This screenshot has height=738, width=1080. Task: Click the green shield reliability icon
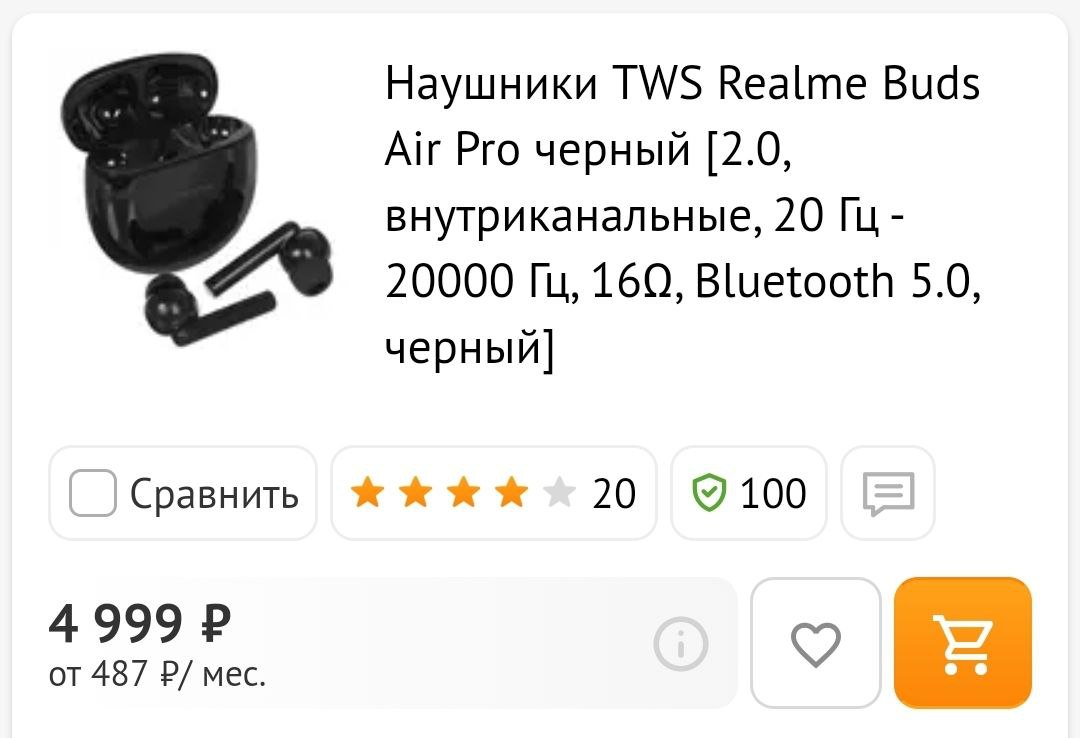point(709,493)
